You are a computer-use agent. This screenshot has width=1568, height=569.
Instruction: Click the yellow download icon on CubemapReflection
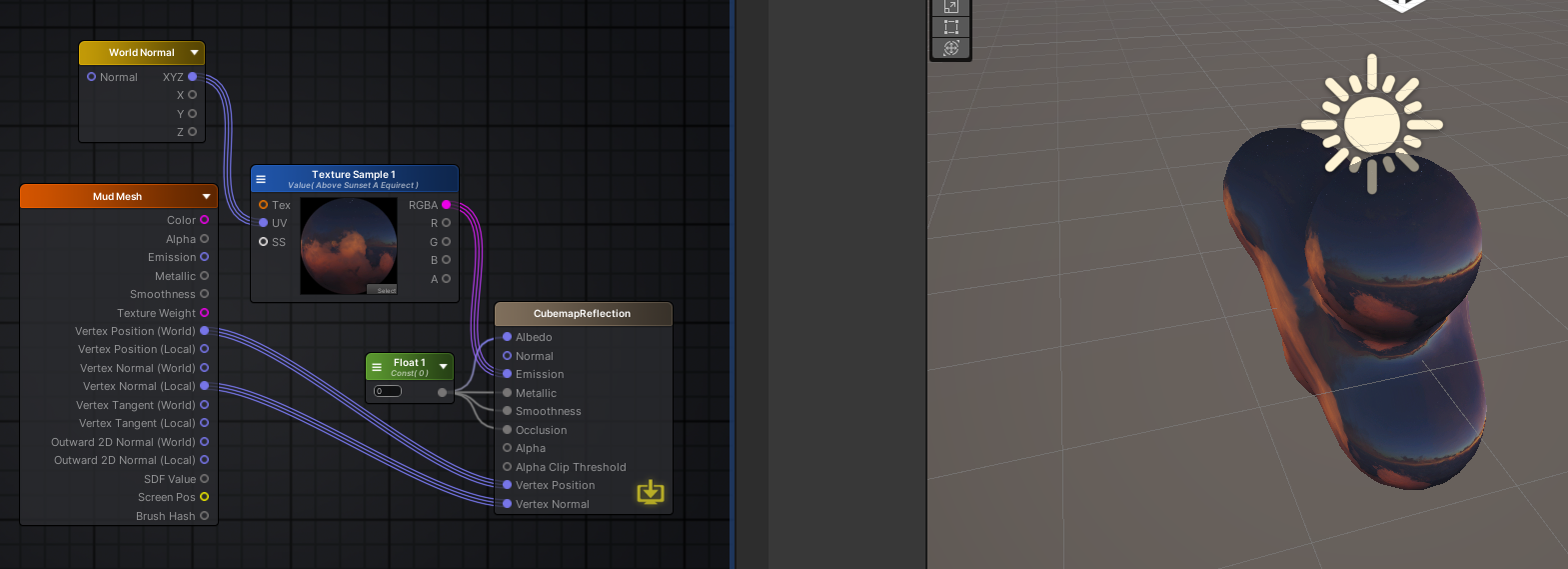point(651,491)
